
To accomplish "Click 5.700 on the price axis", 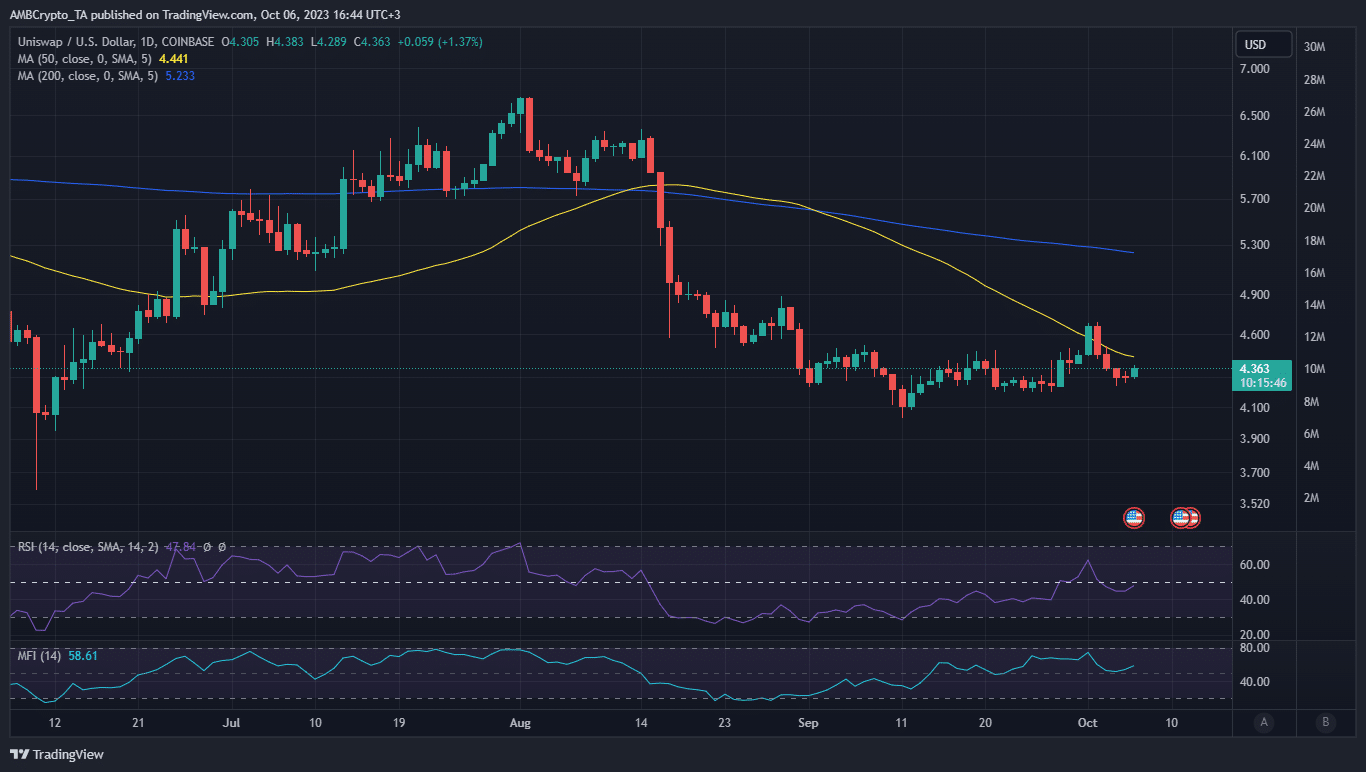I will click(x=1255, y=199).
